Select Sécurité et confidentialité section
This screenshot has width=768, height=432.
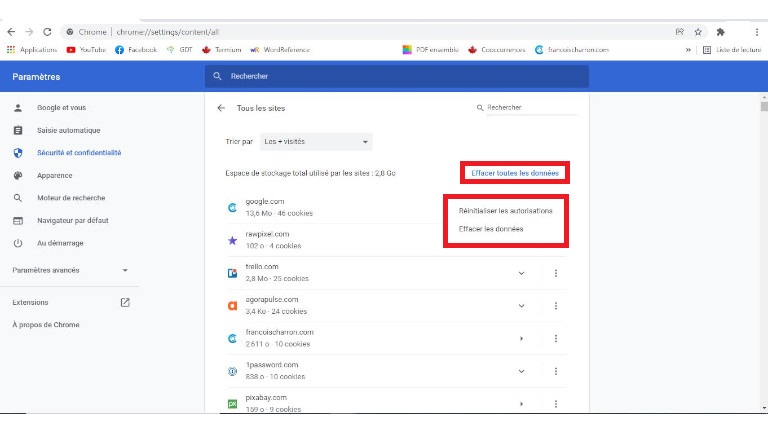pos(79,153)
